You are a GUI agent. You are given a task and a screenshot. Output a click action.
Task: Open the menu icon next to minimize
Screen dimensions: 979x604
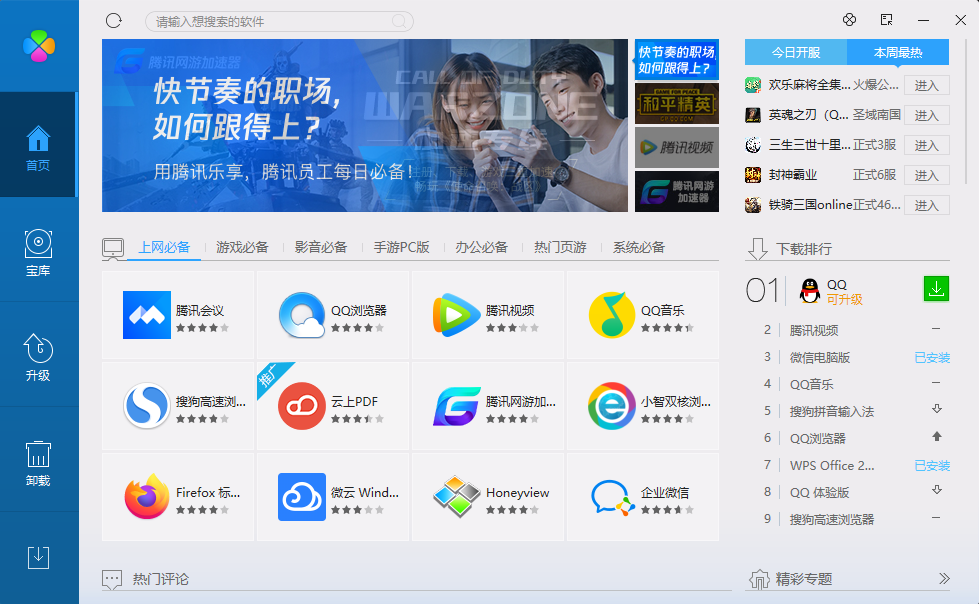[x=887, y=20]
